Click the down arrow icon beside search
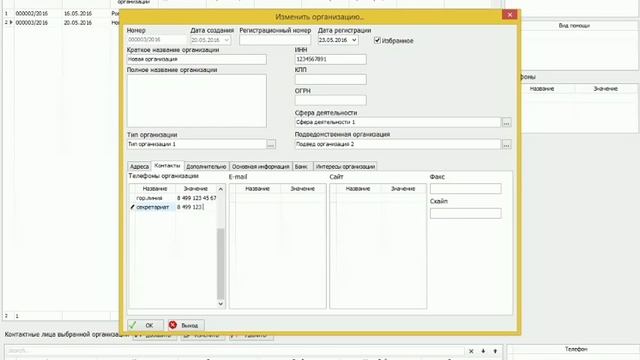Screen dimensions: 640x360 [x=483, y=351]
